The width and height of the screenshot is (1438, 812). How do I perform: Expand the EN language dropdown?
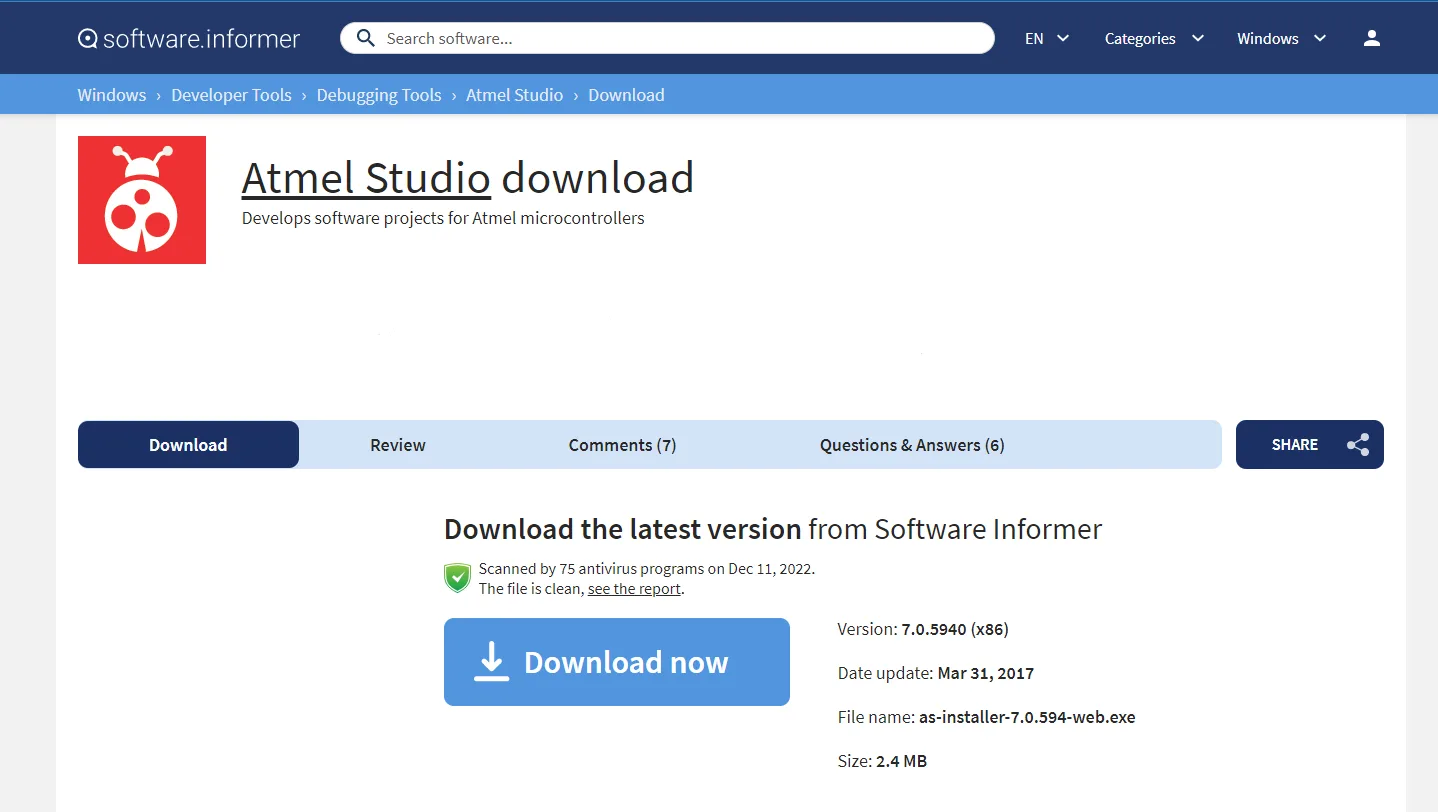1046,38
